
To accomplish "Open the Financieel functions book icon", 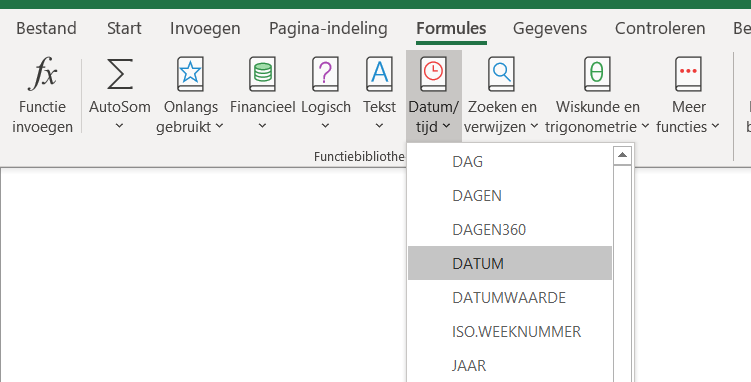I will pos(262,74).
